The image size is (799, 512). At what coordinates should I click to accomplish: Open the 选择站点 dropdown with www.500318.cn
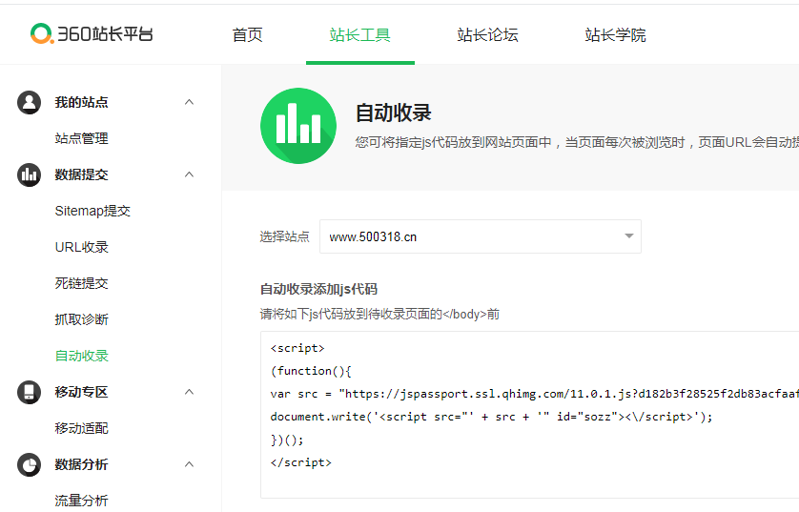pyautogui.click(x=480, y=236)
